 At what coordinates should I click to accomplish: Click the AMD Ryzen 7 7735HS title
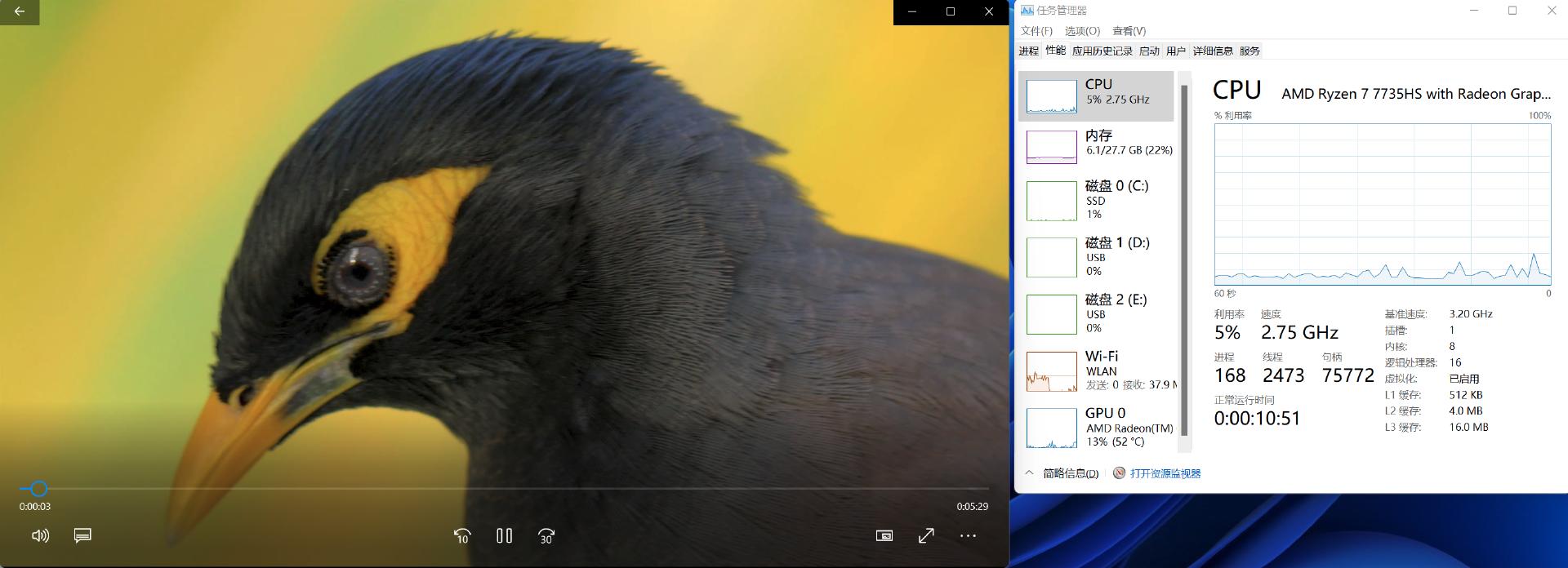click(x=1416, y=94)
